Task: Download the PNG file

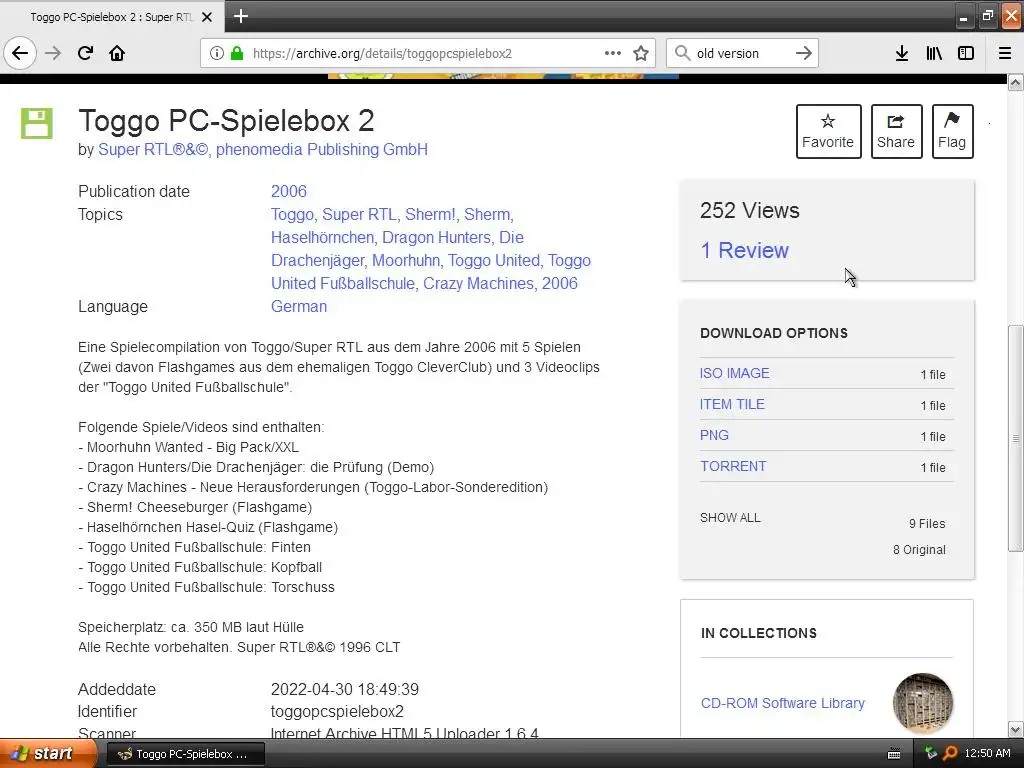Action: [x=714, y=436]
